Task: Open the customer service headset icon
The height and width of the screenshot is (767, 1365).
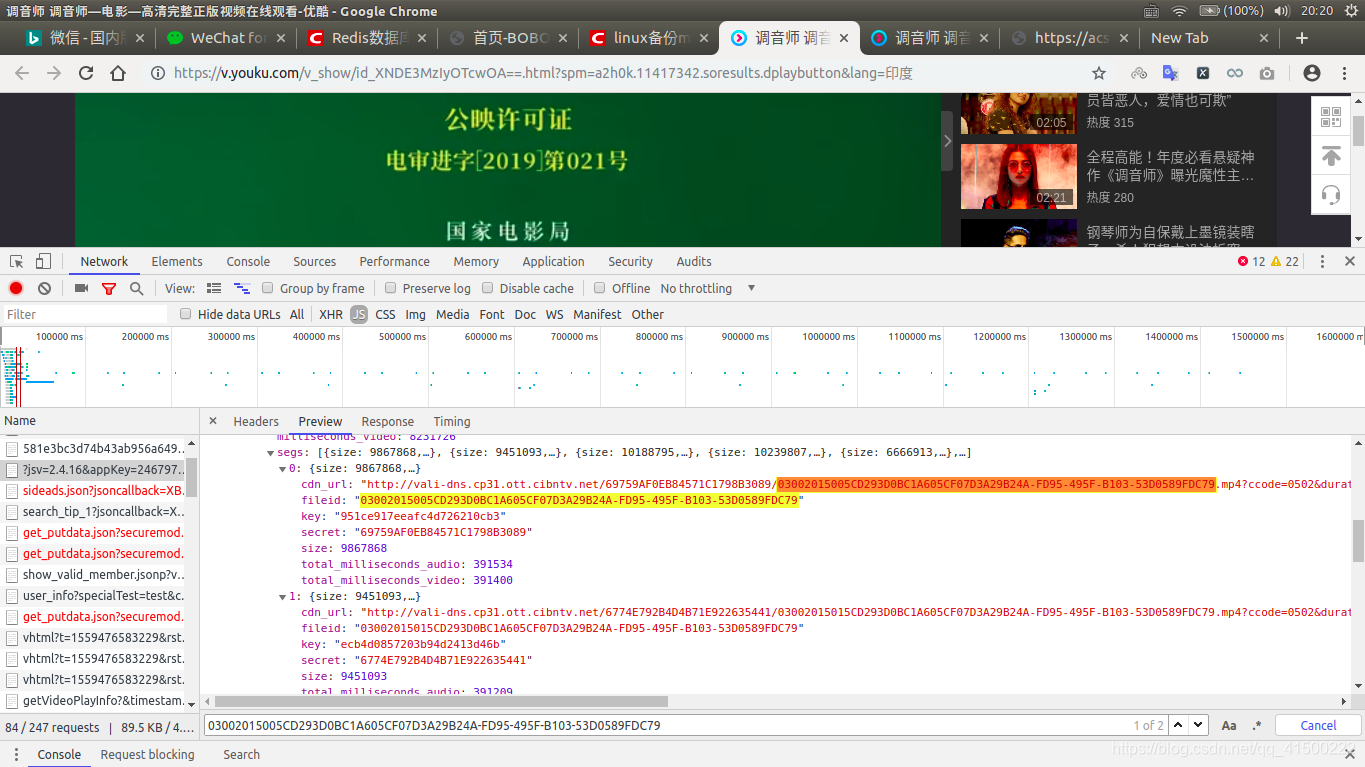Action: click(x=1331, y=195)
